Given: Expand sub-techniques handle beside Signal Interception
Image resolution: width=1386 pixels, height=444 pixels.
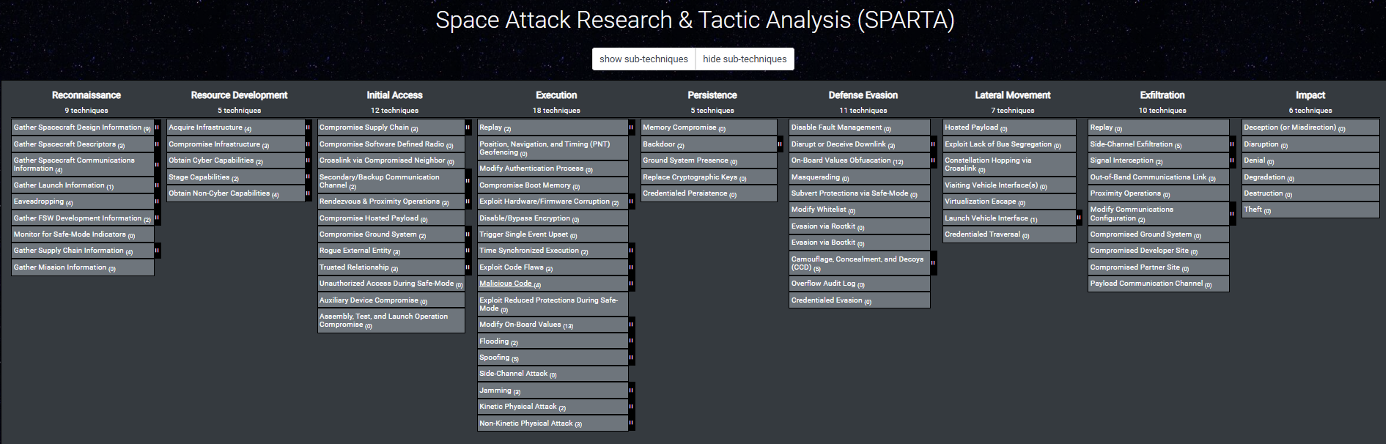Looking at the screenshot, I should click(x=1232, y=161).
